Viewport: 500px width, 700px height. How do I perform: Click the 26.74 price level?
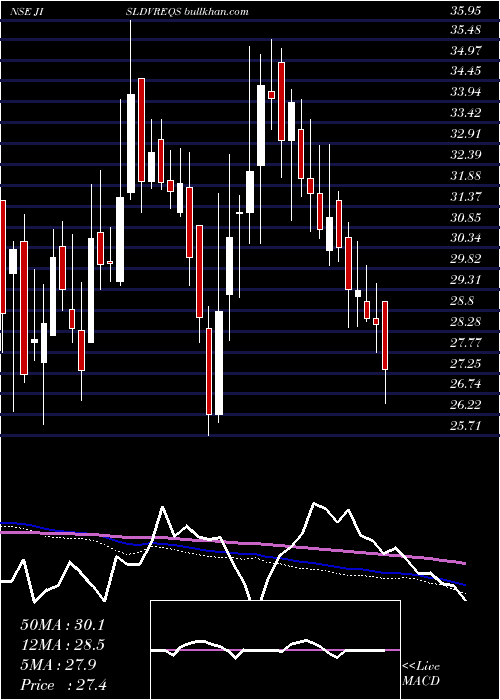click(x=465, y=384)
